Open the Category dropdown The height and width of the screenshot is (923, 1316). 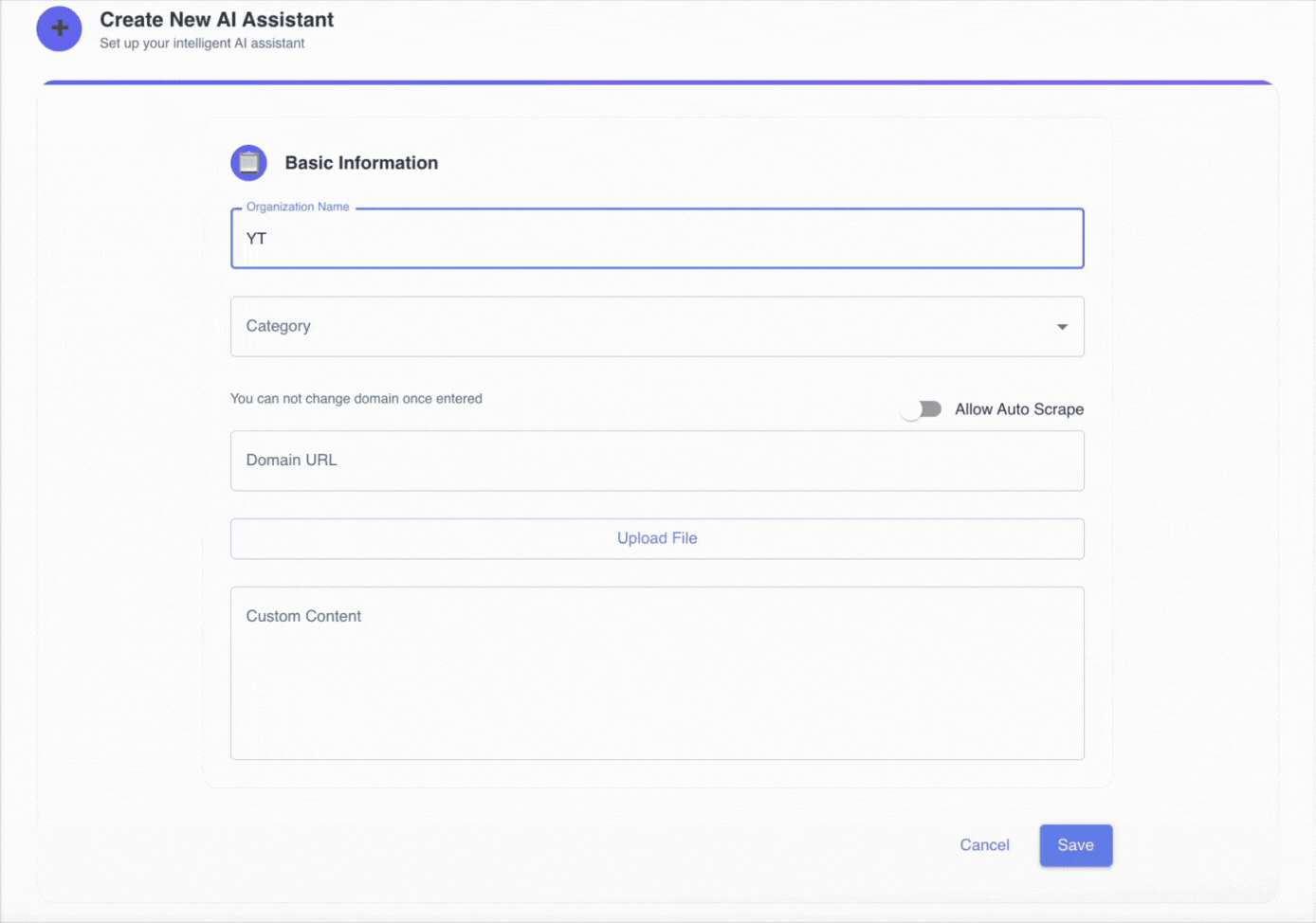pos(656,327)
